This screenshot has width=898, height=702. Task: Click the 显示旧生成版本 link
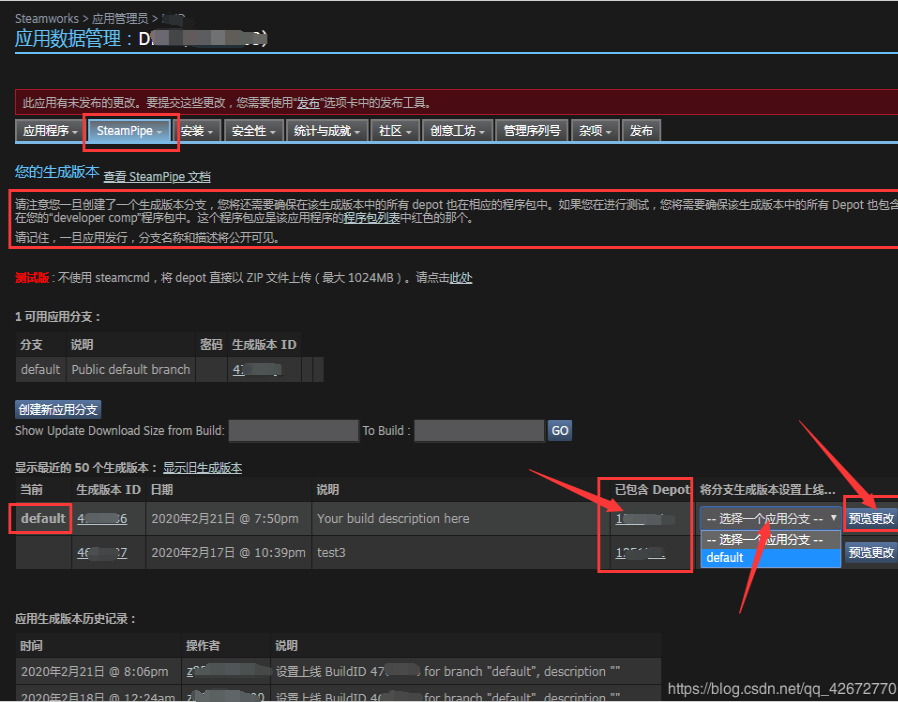coord(202,468)
